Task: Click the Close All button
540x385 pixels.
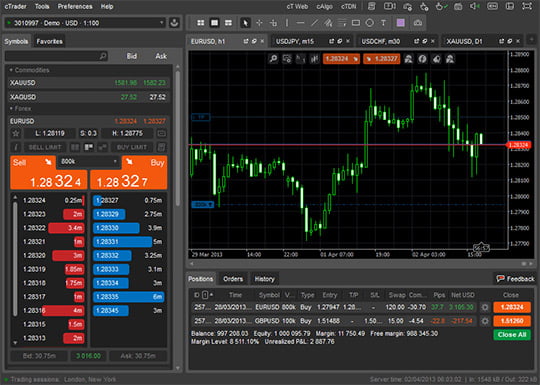Action: tap(512, 334)
